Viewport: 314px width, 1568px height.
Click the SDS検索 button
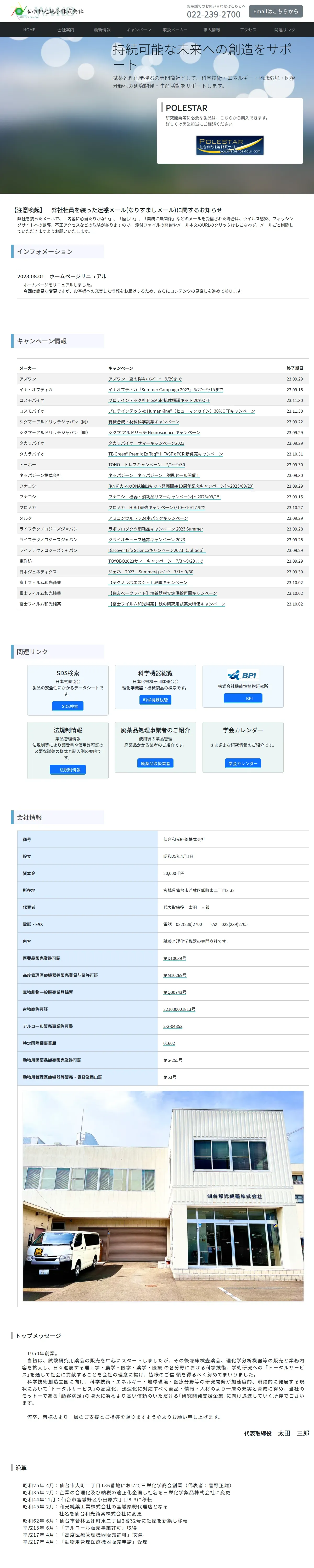pos(68,706)
